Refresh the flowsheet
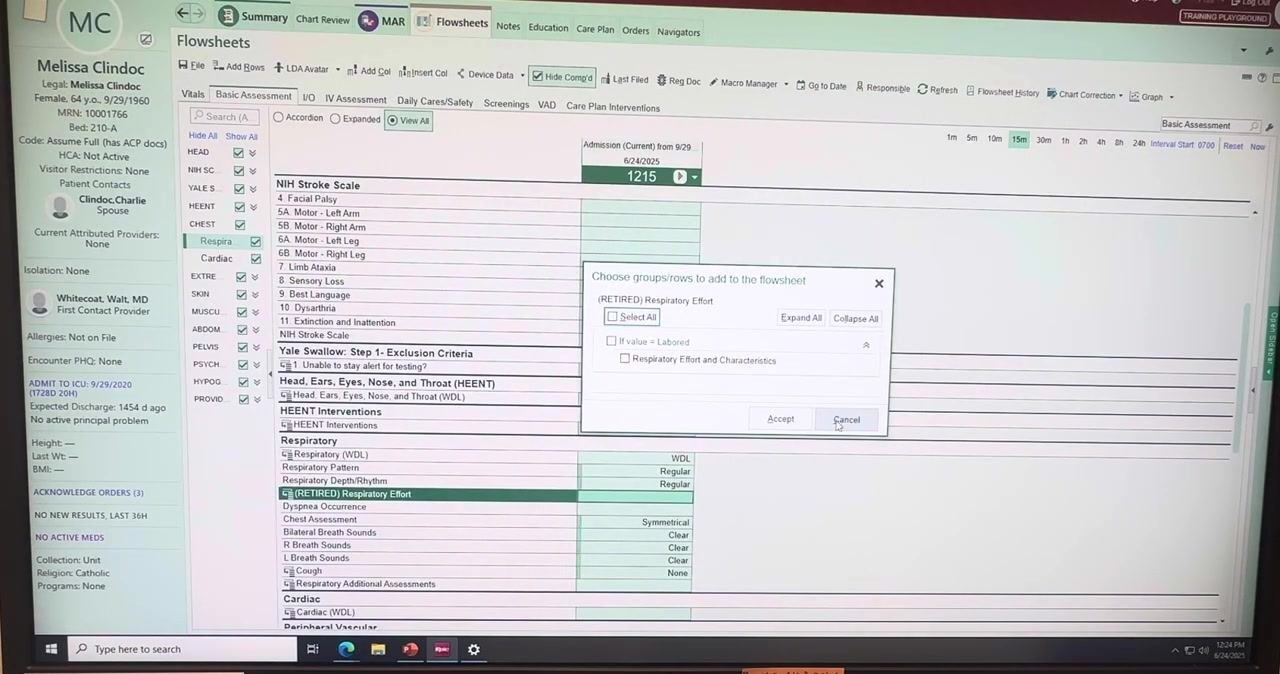Image resolution: width=1280 pixels, height=674 pixels. click(938, 89)
